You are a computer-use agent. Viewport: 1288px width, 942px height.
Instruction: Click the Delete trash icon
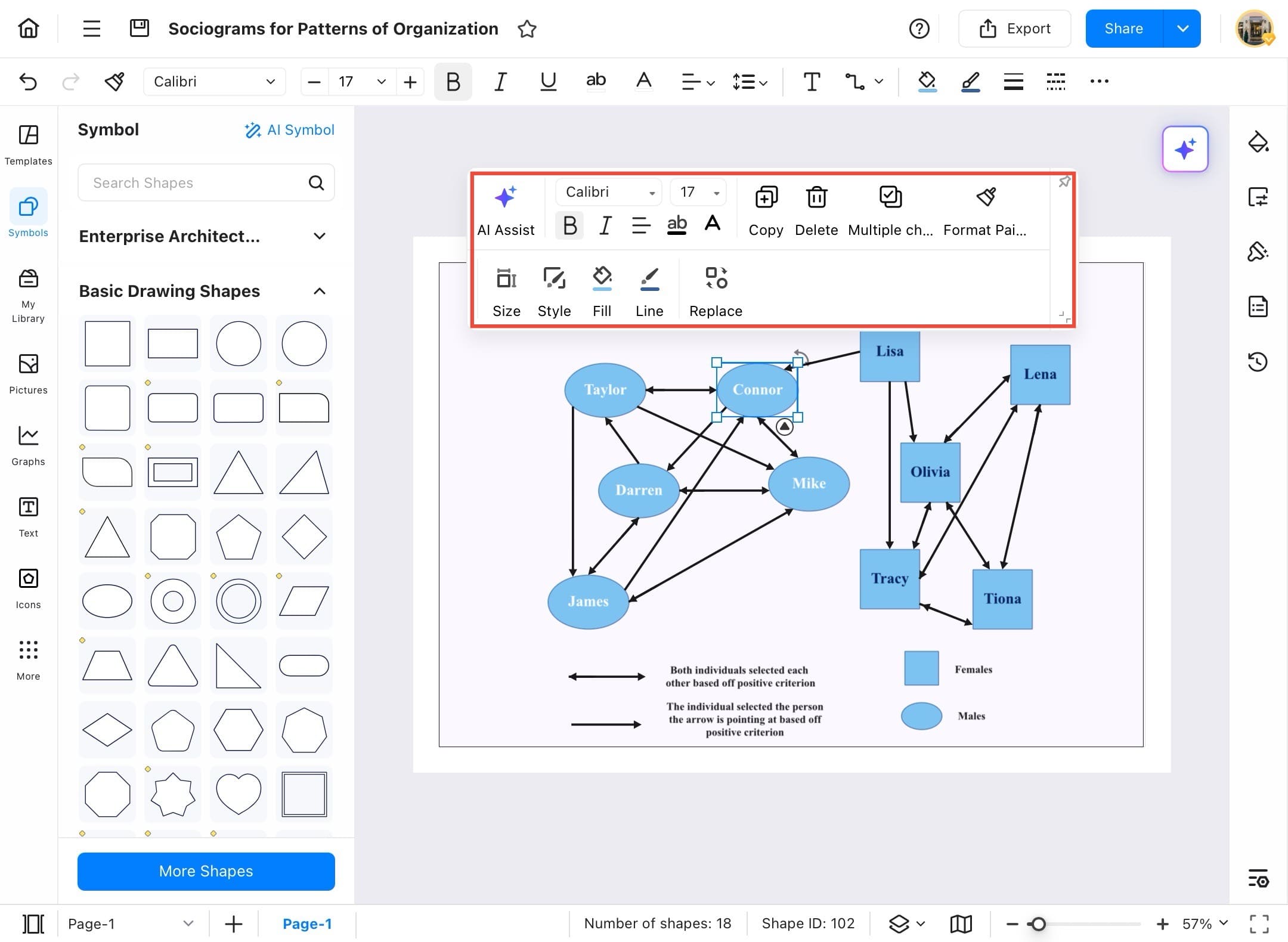pos(816,197)
